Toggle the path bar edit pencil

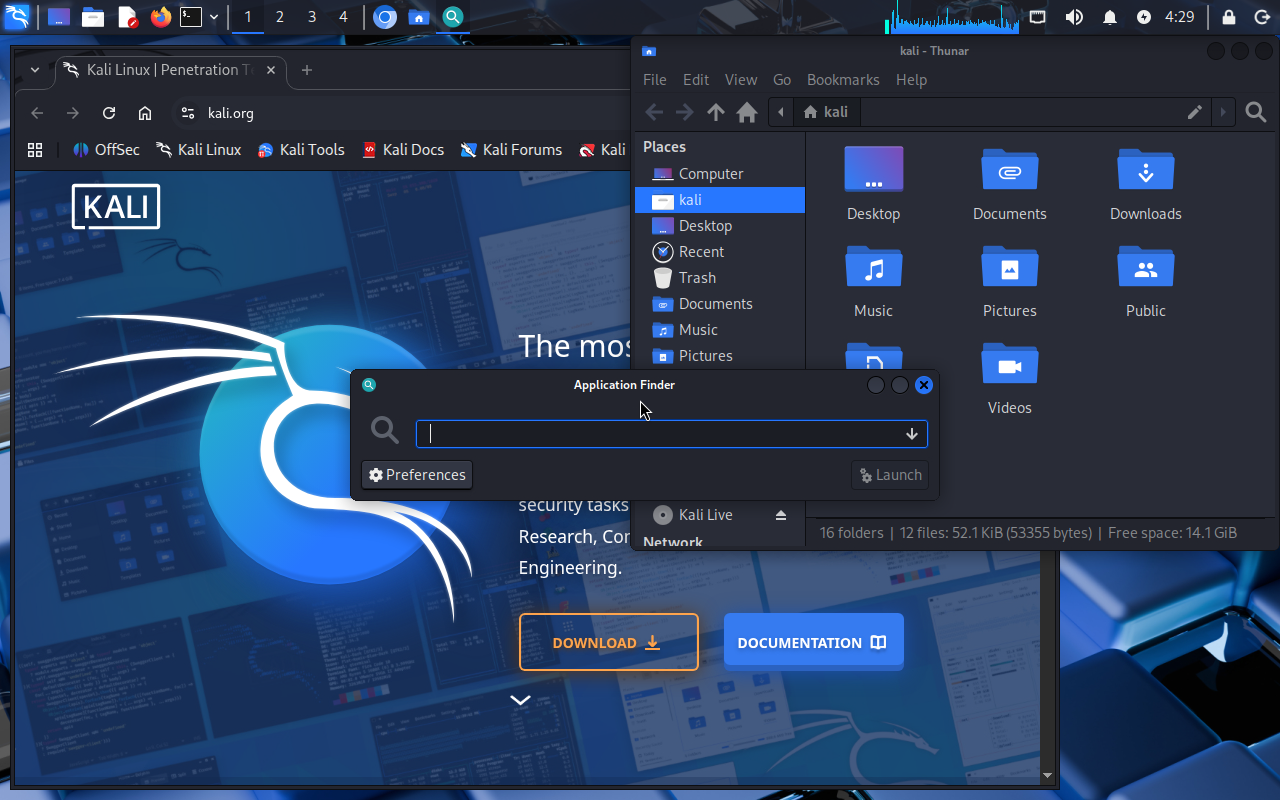(x=1194, y=112)
